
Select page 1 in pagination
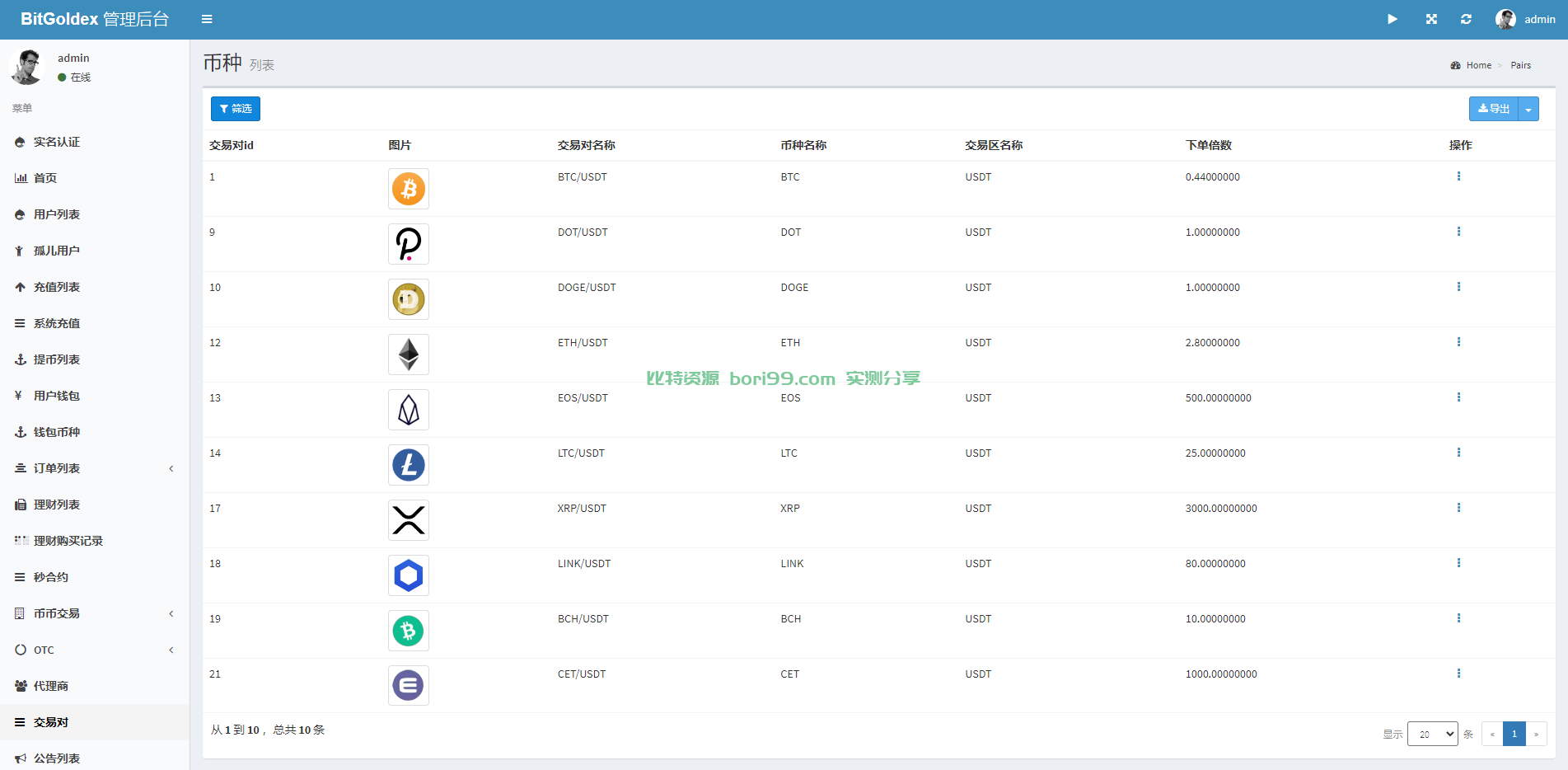1514,734
